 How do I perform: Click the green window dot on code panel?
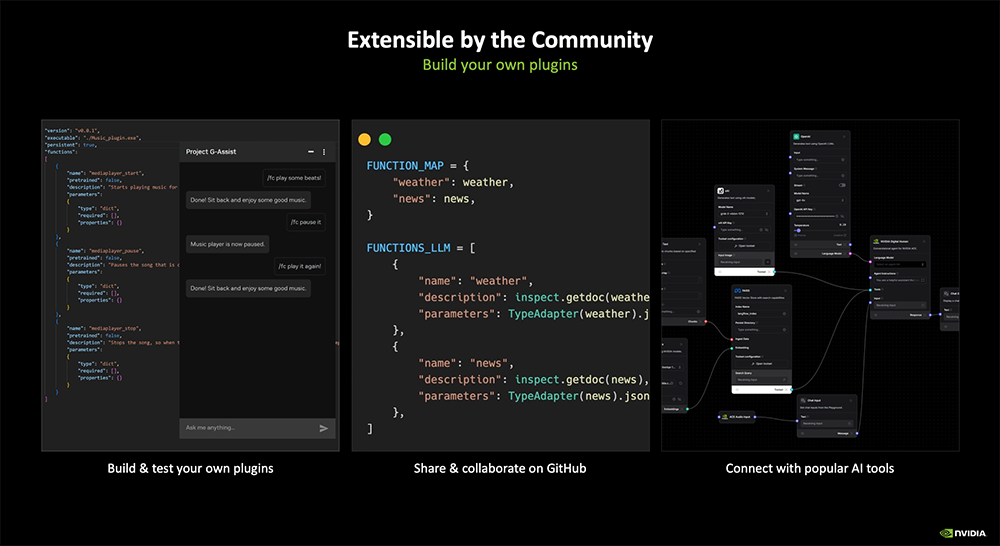pyautogui.click(x=385, y=140)
